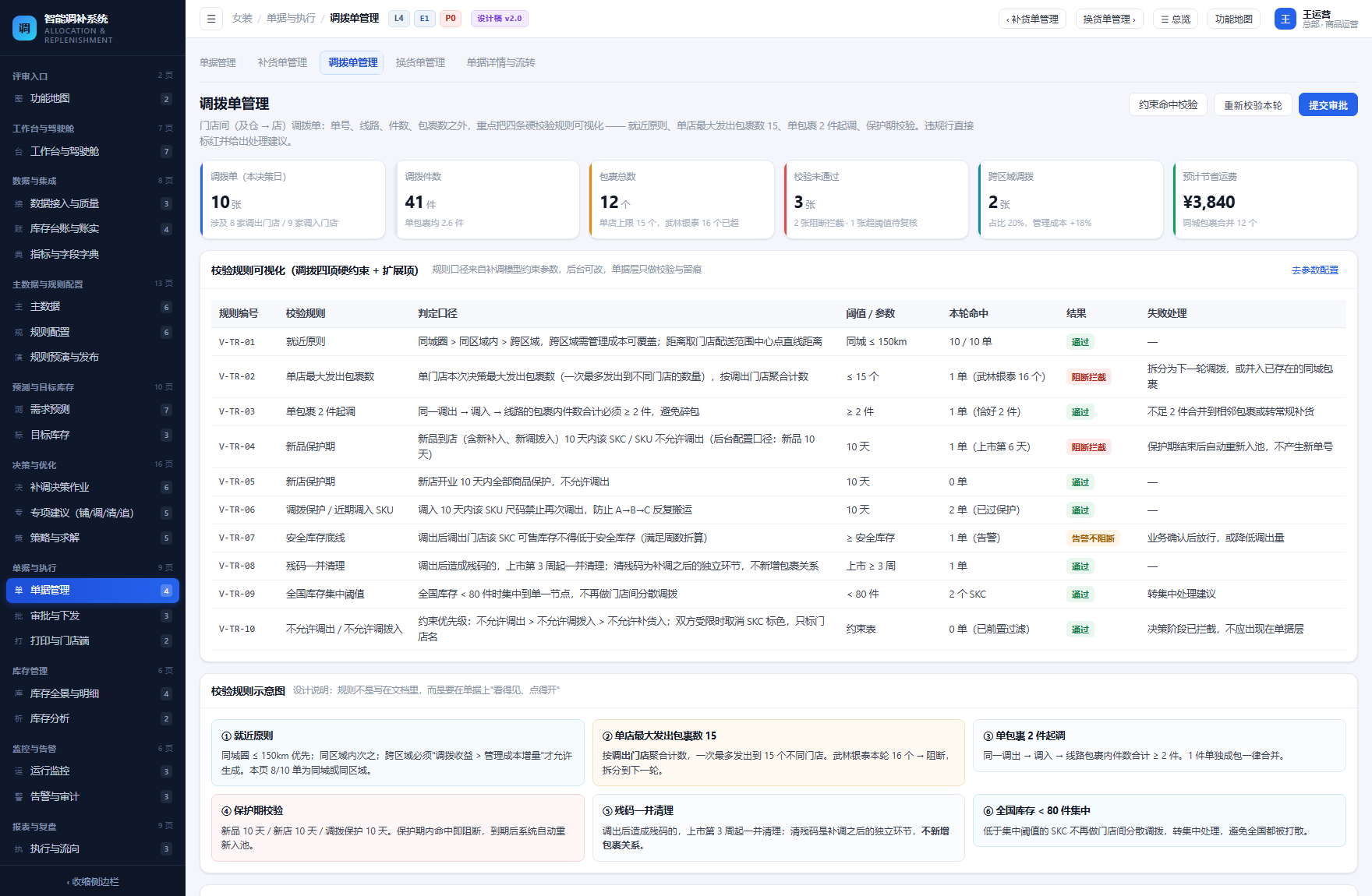Switch to 补货单管理 tab
Screen dimensions: 1372x896
282,62
